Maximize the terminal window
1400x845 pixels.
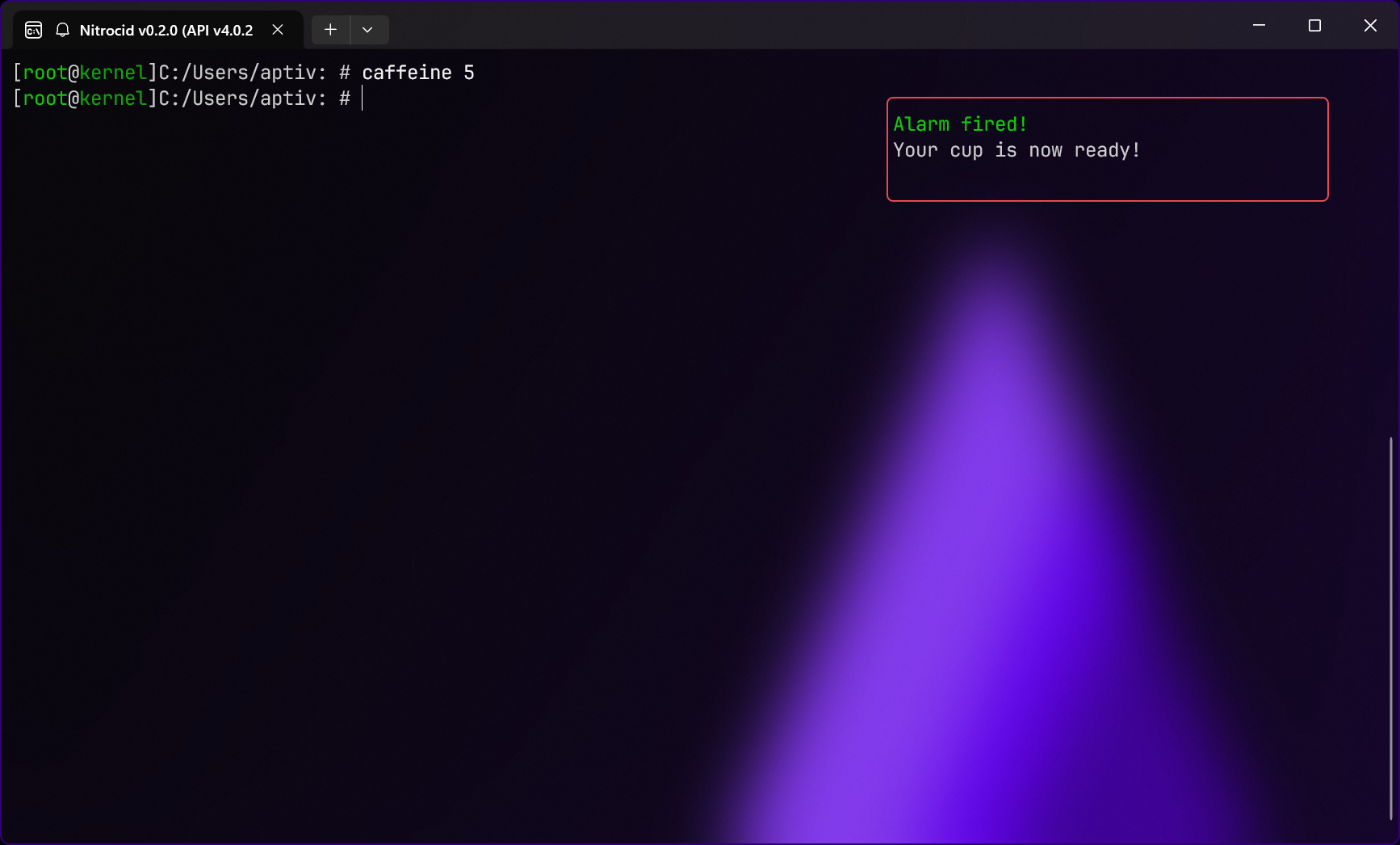click(1314, 26)
